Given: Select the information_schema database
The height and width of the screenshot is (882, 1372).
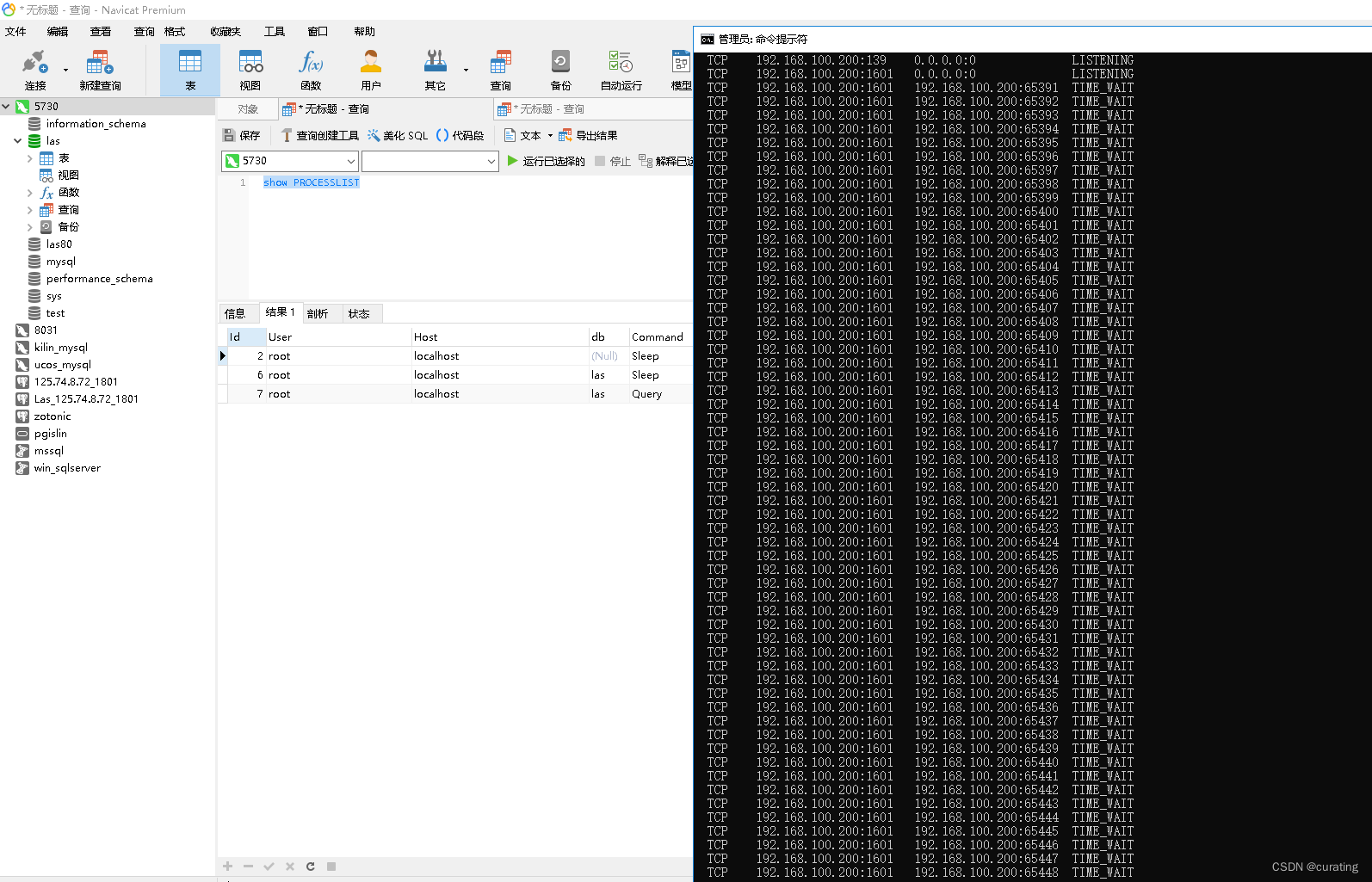Looking at the screenshot, I should click(x=96, y=124).
